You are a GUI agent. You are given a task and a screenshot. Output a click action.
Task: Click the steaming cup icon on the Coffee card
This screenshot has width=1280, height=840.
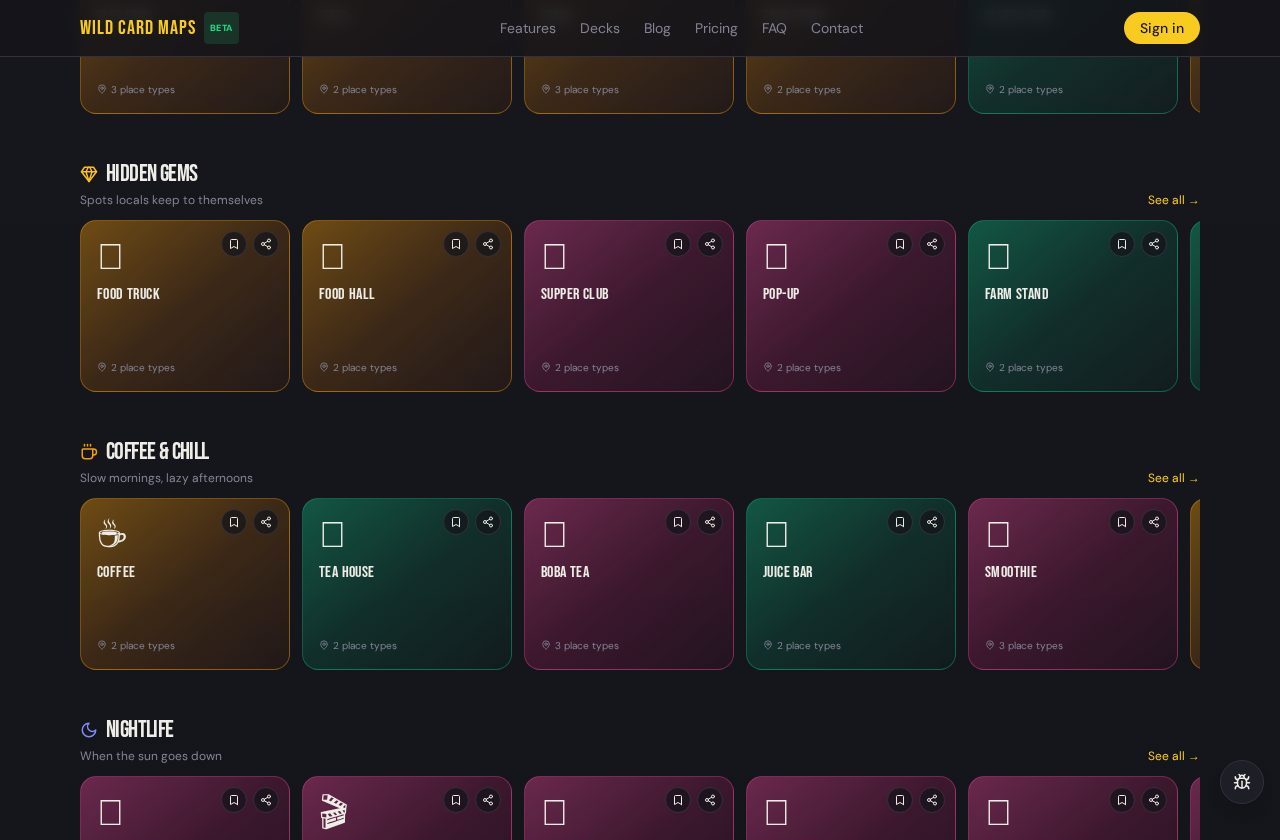[112, 533]
